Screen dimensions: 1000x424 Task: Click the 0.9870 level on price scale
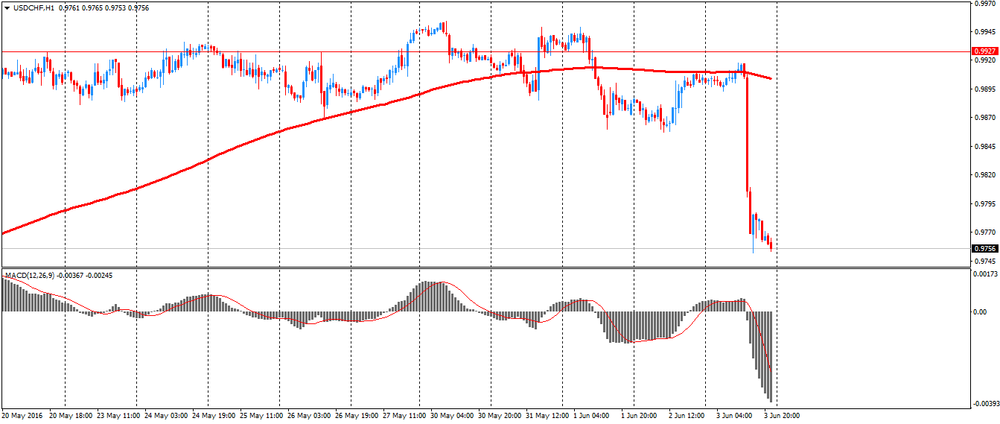[x=984, y=117]
